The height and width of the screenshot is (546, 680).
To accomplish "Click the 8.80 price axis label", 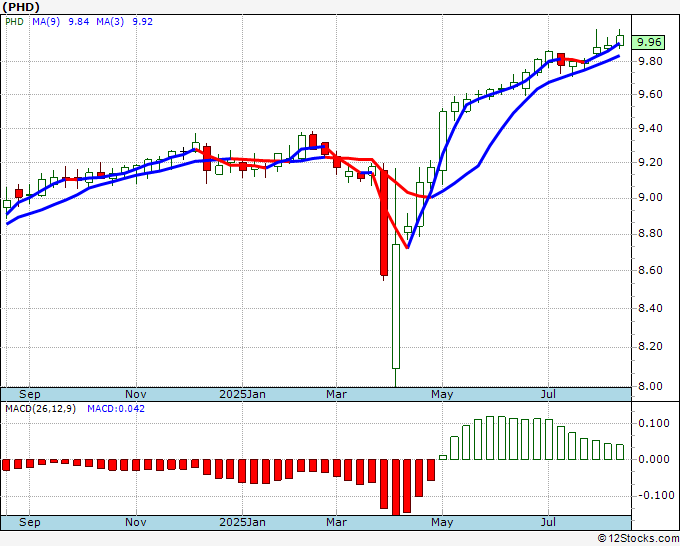I will (650, 234).
